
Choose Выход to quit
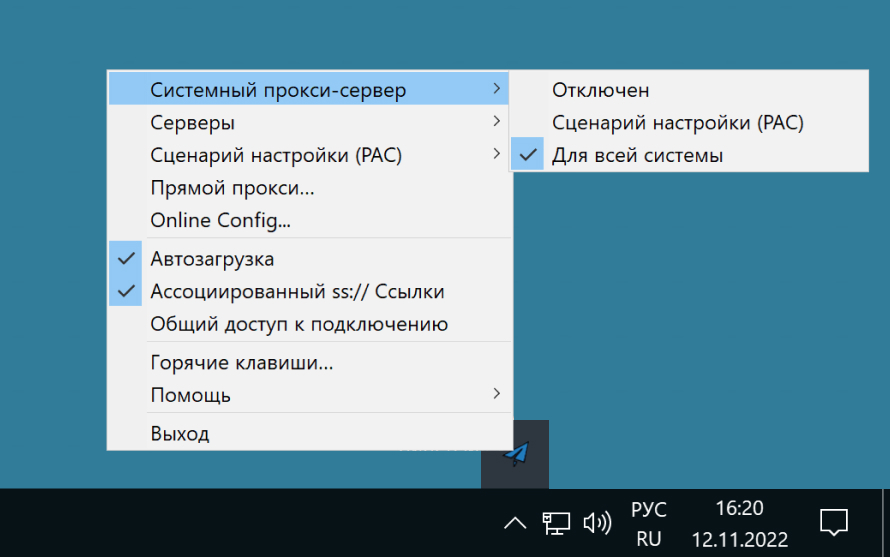tap(310, 433)
